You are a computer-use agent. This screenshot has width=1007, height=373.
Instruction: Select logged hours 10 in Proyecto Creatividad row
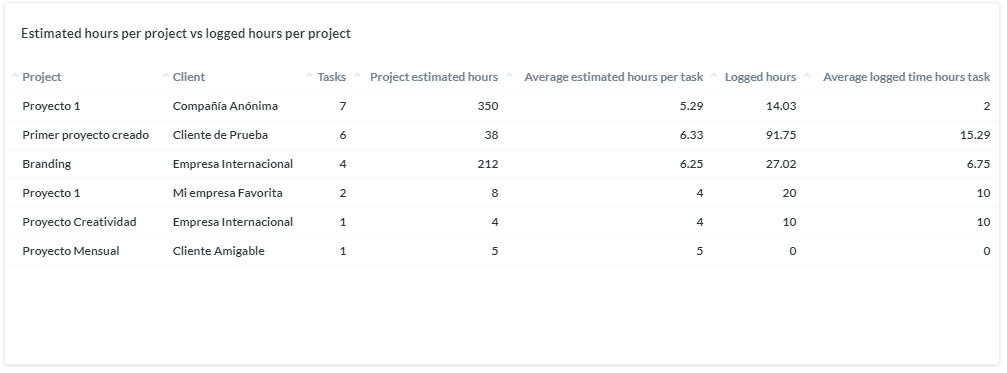[789, 221]
